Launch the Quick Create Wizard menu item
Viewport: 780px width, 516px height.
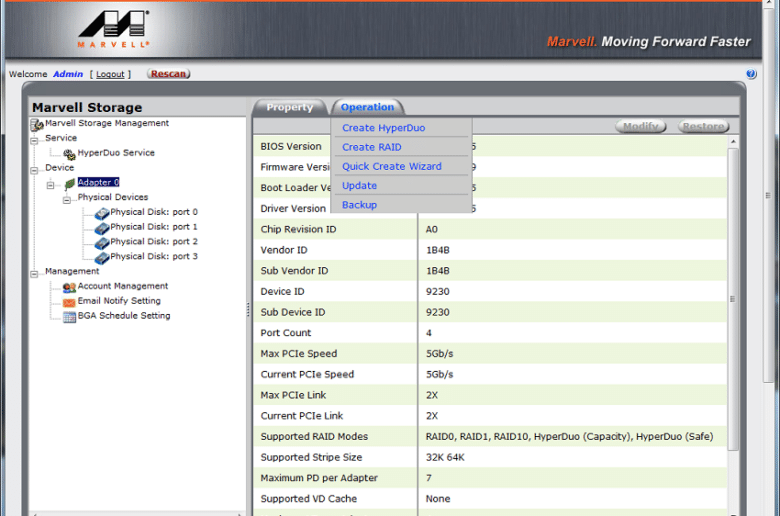391,166
